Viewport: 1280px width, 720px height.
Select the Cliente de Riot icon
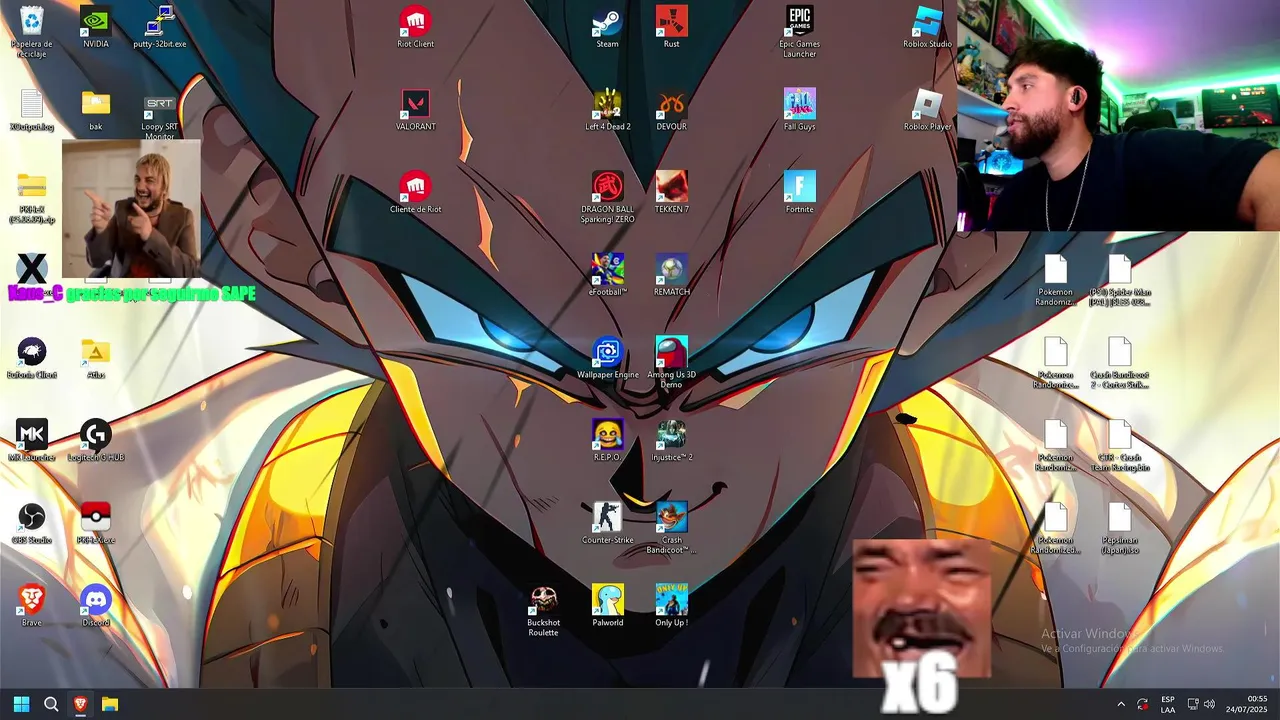[416, 193]
